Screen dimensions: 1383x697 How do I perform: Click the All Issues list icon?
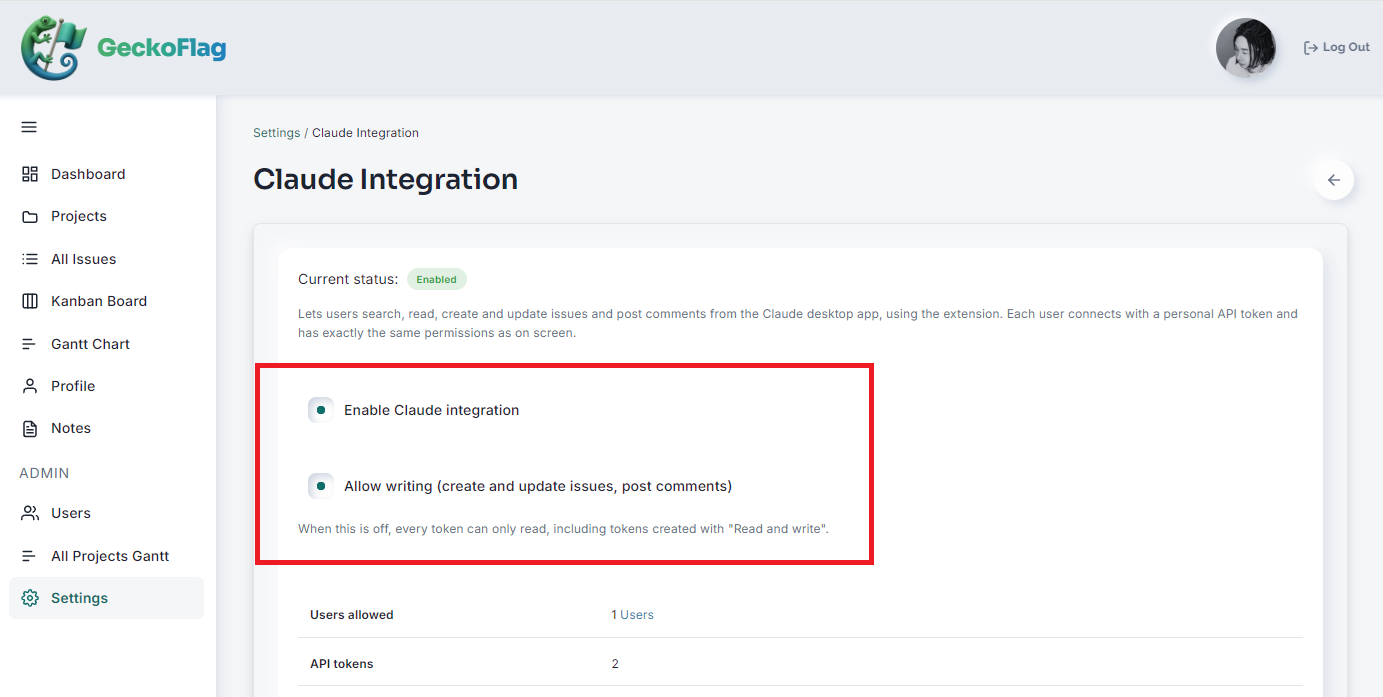(x=30, y=259)
